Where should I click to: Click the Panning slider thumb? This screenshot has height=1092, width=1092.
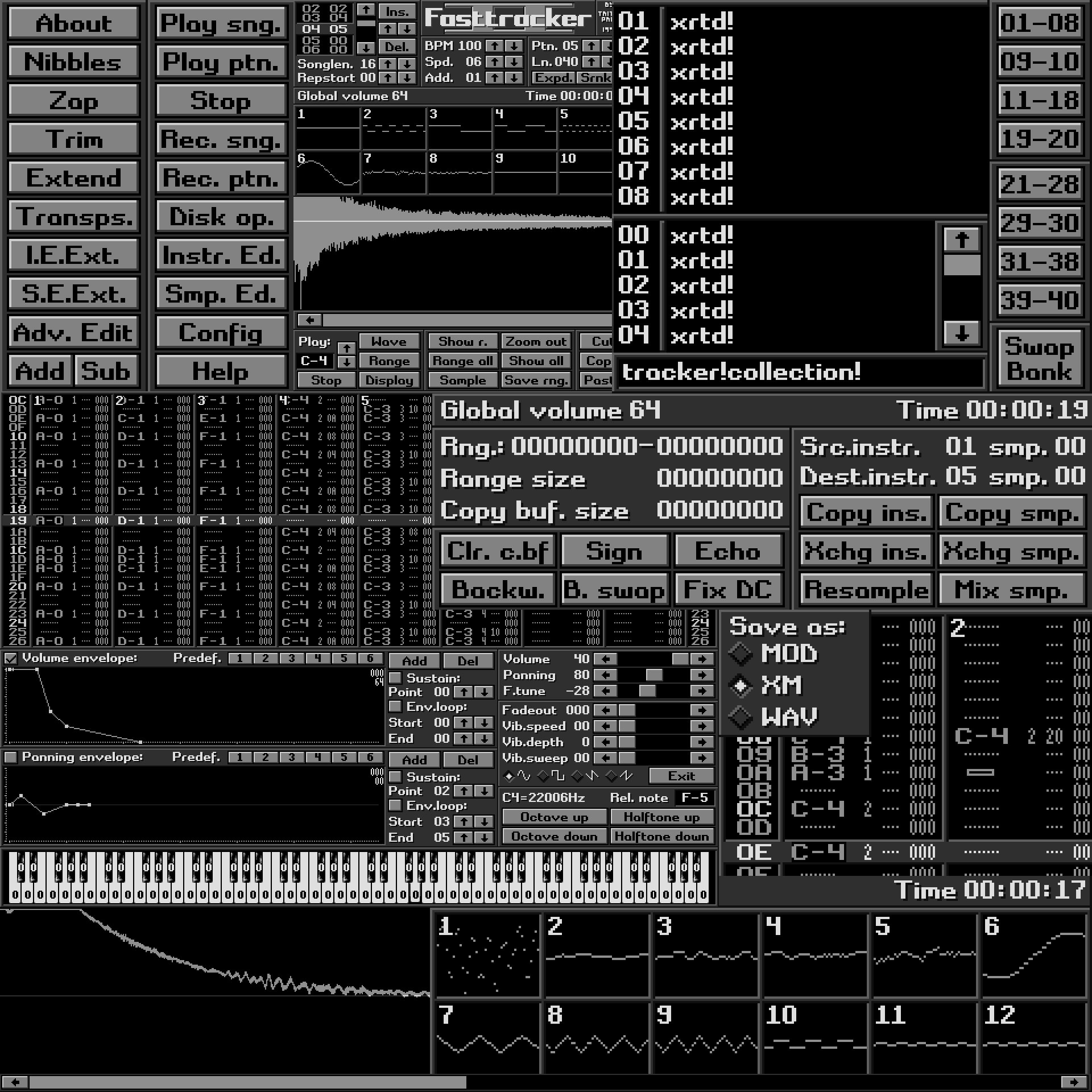click(x=655, y=675)
